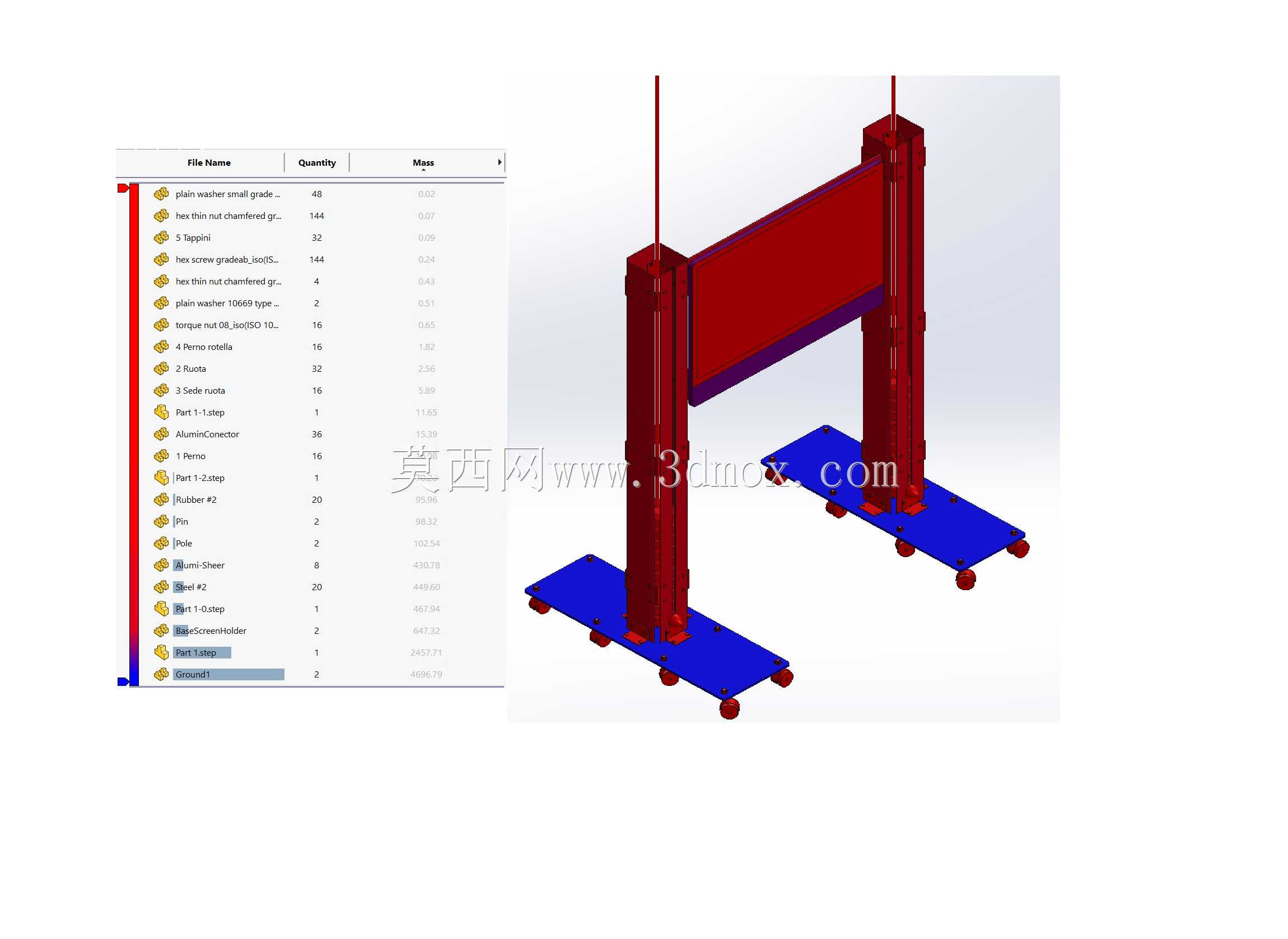This screenshot has width=1288, height=939.
Task: Click assembly icon for plain washer small grade row
Action: coord(161,194)
